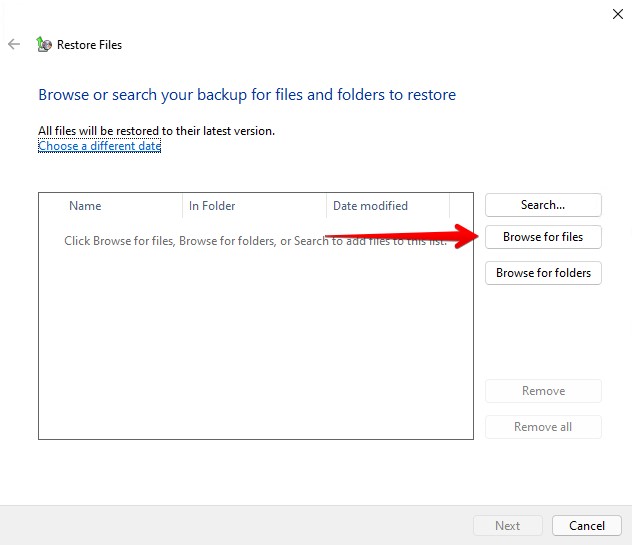Open the Choose a different date link

click(x=100, y=146)
